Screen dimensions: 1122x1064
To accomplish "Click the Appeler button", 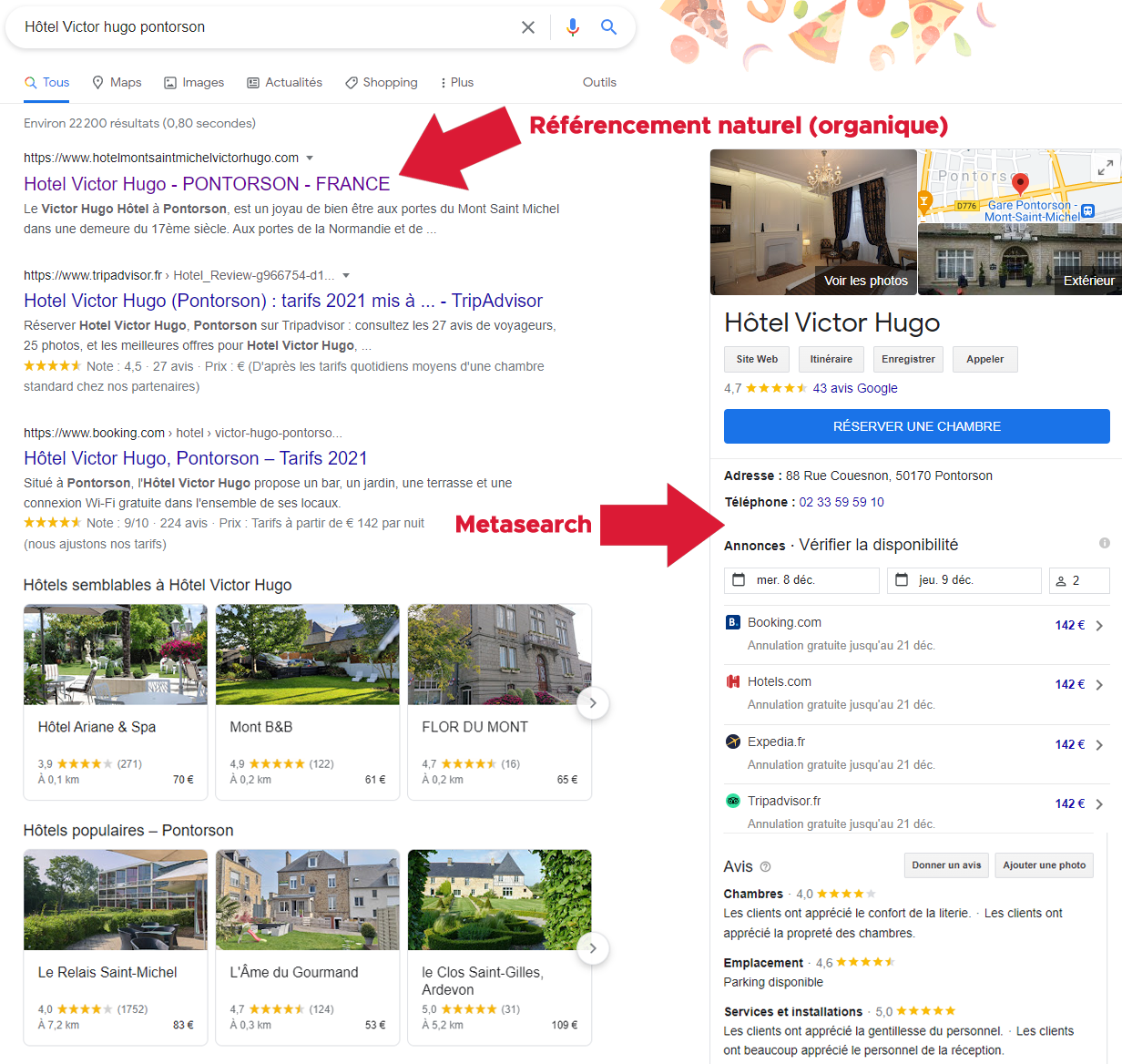I will click(985, 359).
